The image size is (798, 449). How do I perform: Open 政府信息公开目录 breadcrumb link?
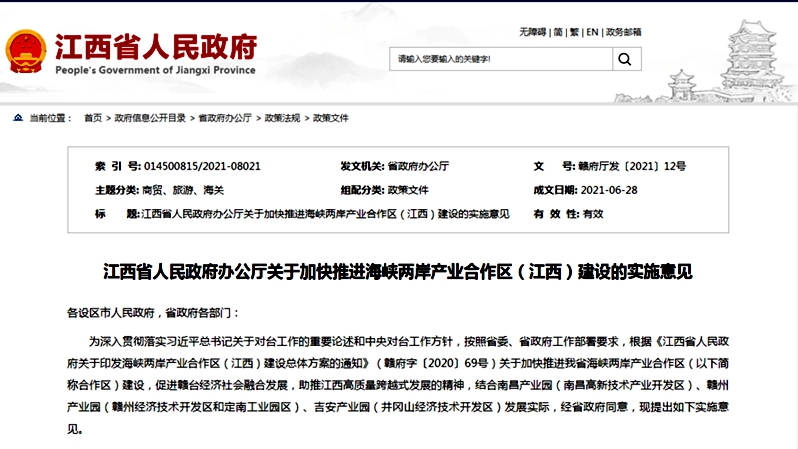pyautogui.click(x=150, y=118)
